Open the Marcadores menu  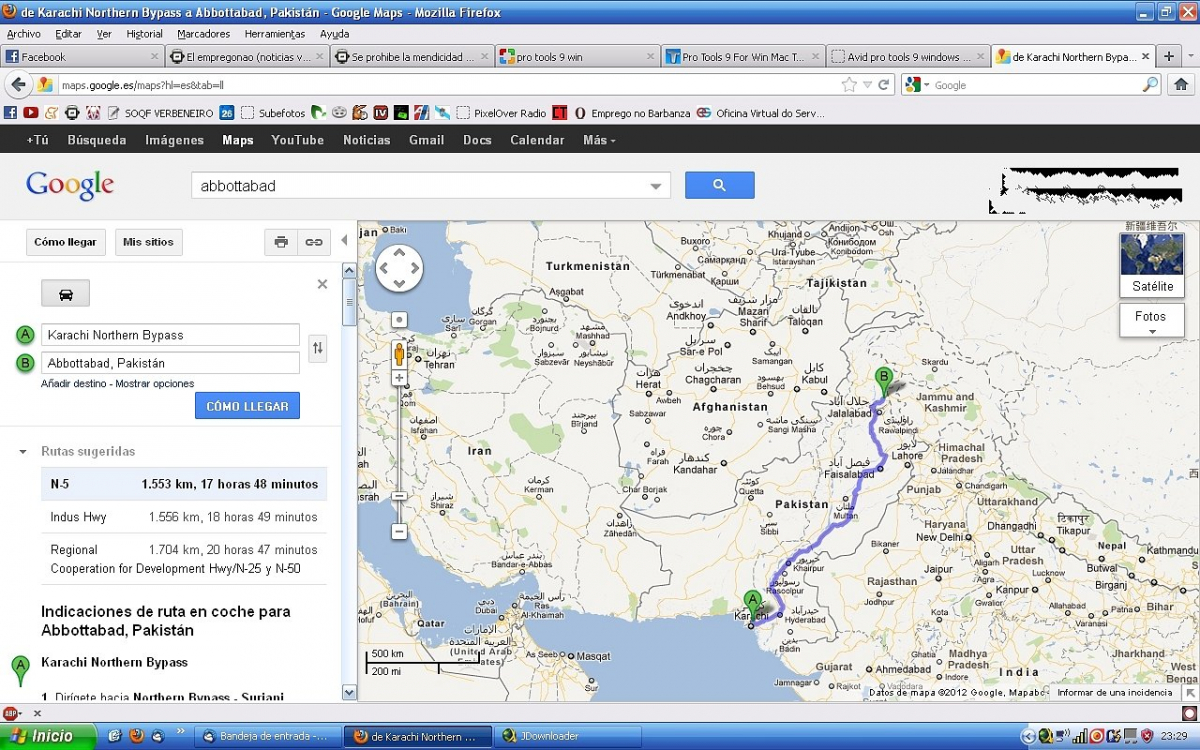(x=204, y=34)
